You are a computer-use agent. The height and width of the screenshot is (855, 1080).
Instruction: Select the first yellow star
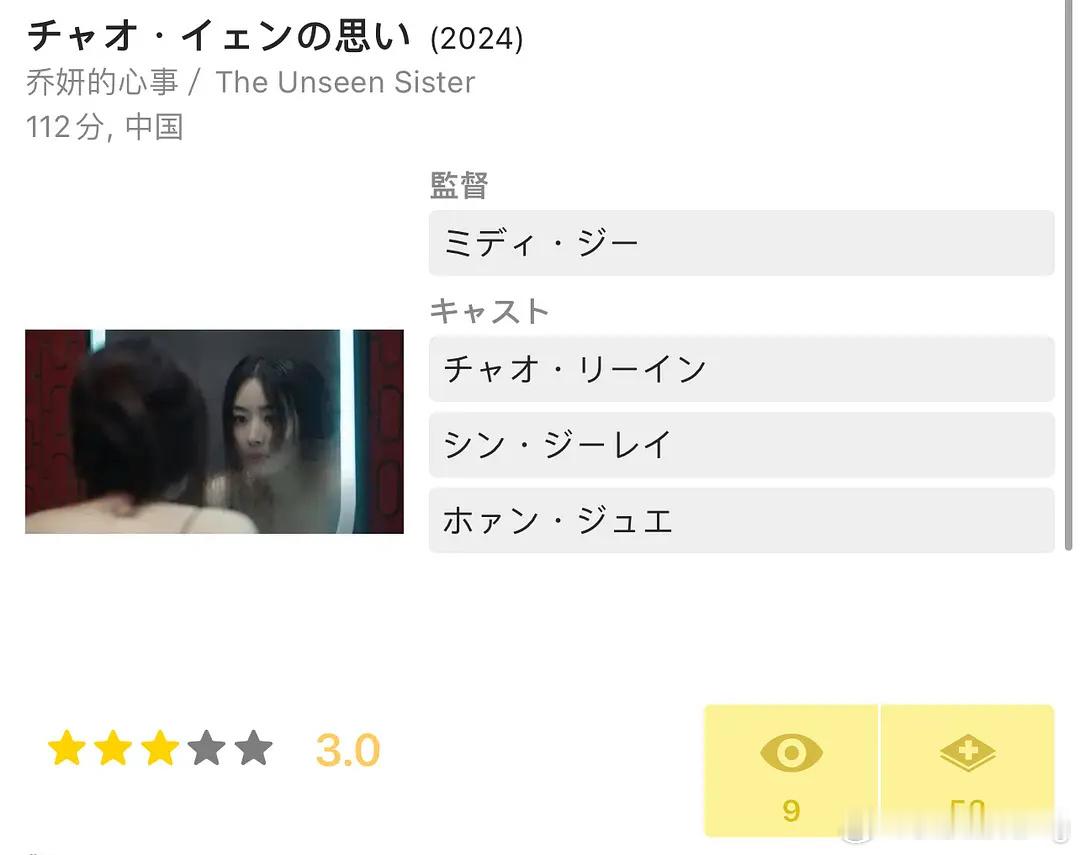point(67,748)
